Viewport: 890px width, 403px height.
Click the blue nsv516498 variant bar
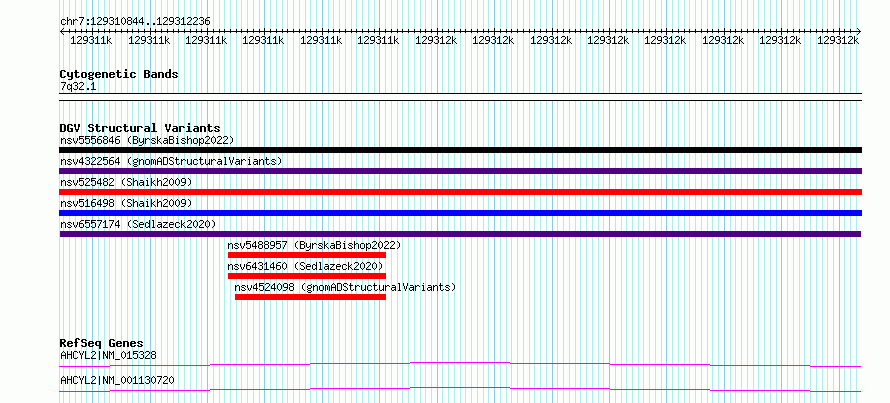460,213
